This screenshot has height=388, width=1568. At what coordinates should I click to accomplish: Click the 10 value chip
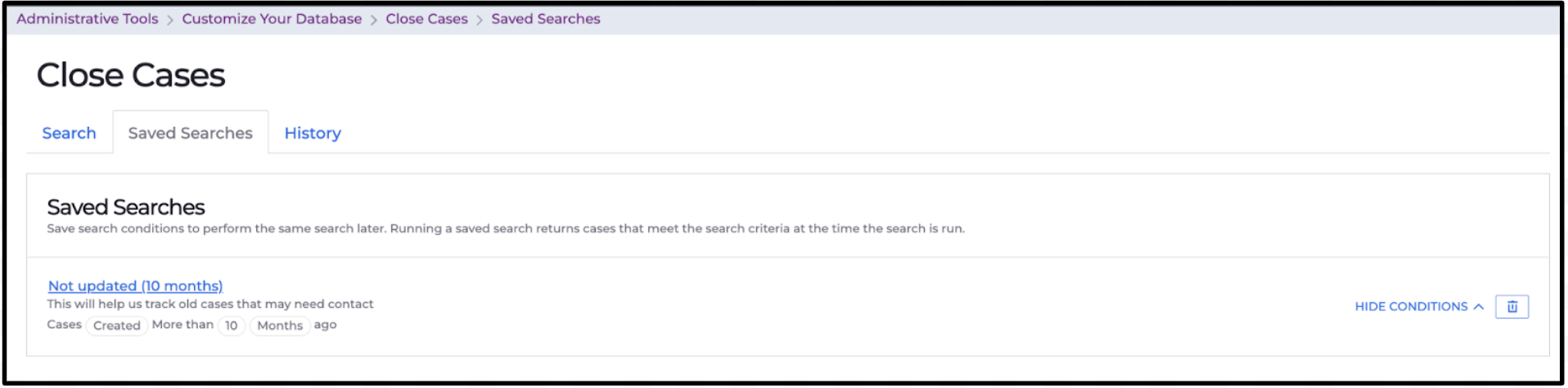[x=232, y=326]
